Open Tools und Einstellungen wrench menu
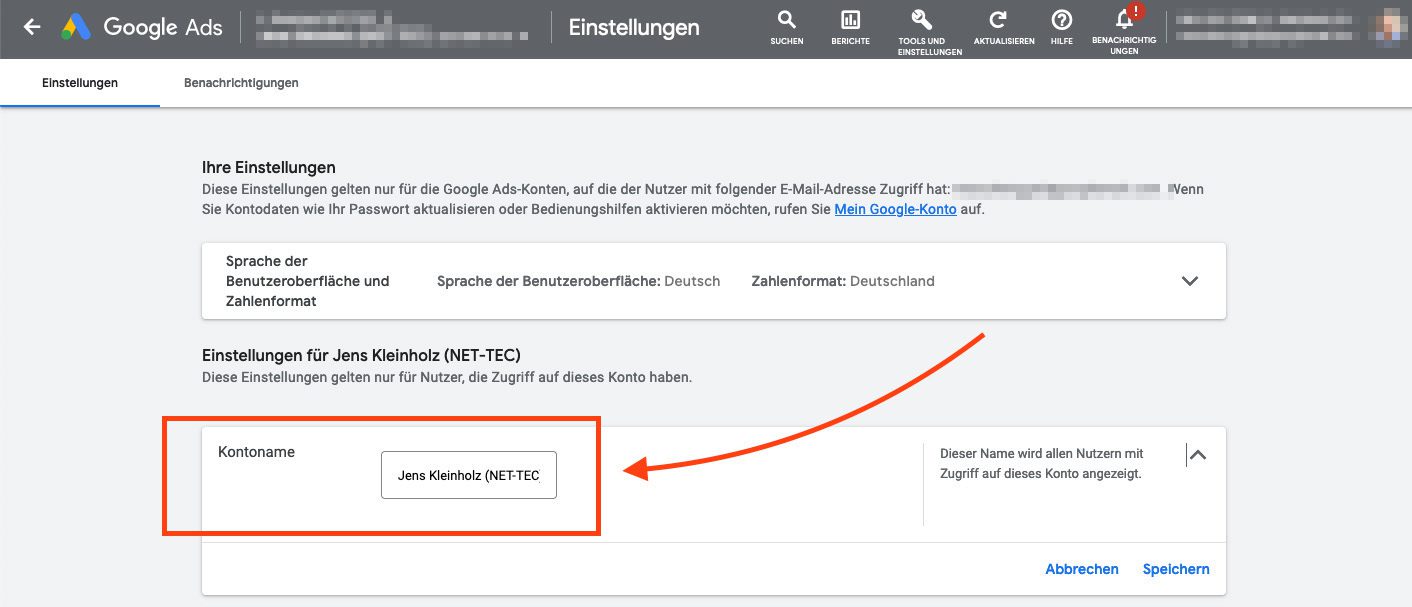This screenshot has width=1412, height=607. click(921, 27)
